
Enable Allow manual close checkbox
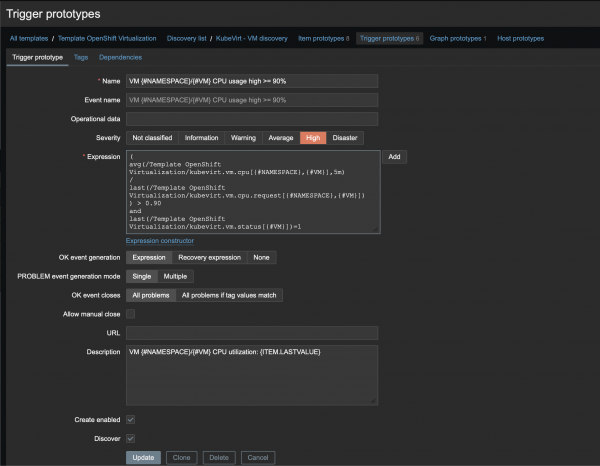[x=130, y=314]
